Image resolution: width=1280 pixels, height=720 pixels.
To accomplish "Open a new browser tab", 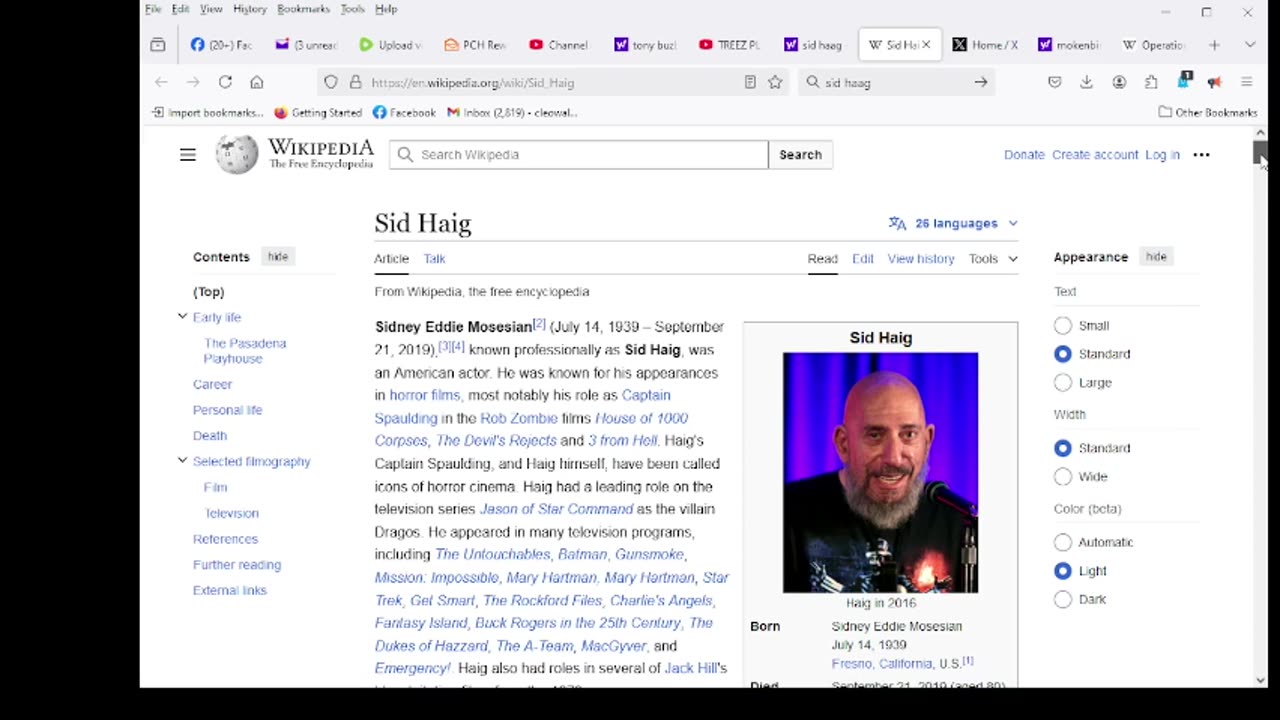I will [x=1214, y=45].
